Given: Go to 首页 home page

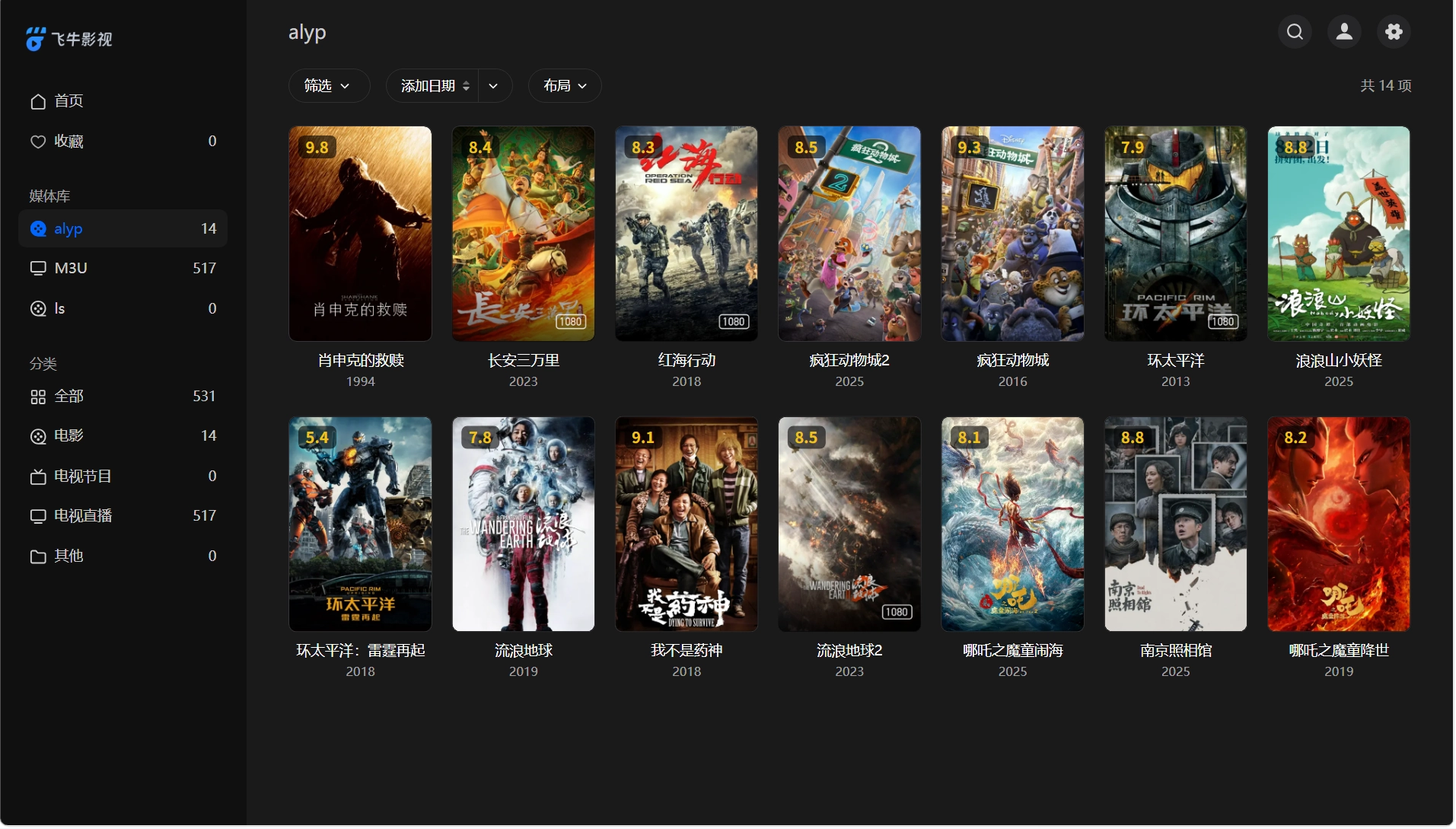Looking at the screenshot, I should point(123,101).
